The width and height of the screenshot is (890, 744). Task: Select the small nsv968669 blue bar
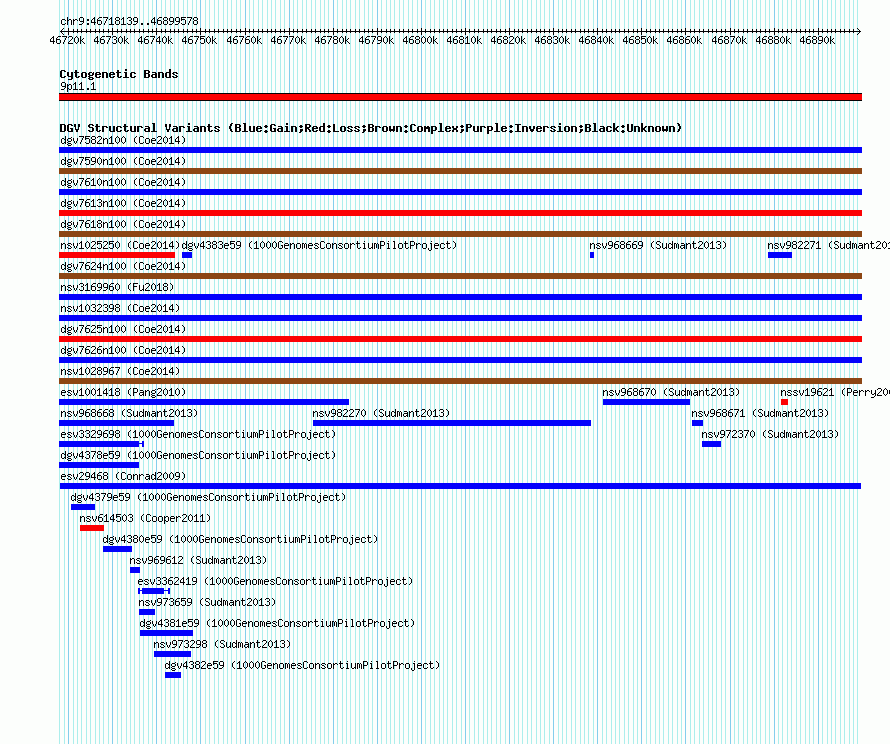coord(592,255)
